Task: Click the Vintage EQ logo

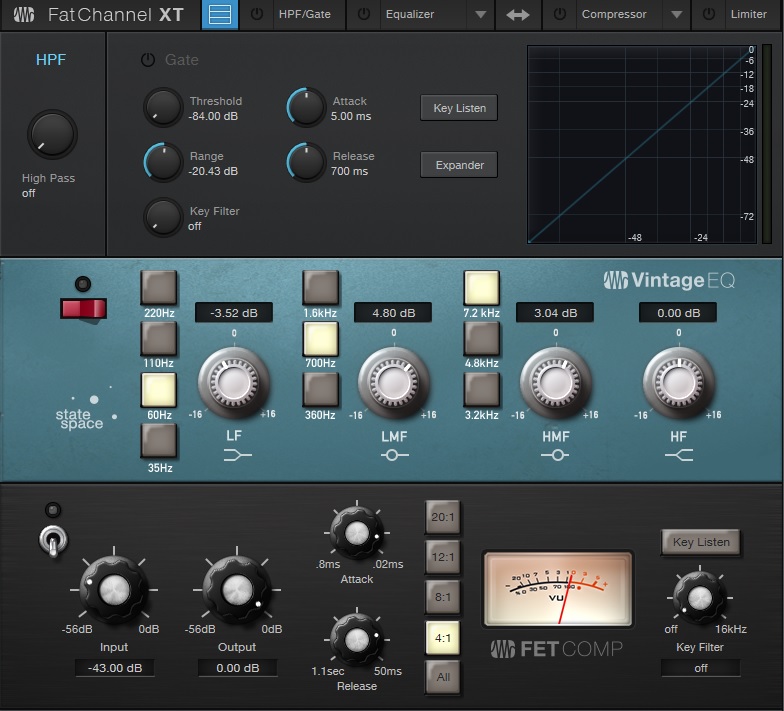Action: click(x=670, y=280)
